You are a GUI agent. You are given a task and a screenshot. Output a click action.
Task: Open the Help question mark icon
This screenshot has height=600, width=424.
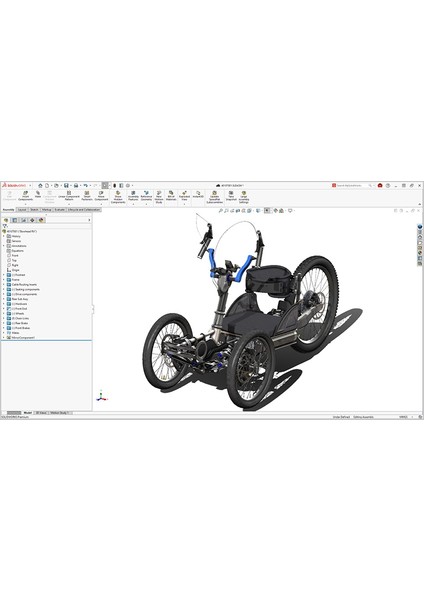point(388,185)
